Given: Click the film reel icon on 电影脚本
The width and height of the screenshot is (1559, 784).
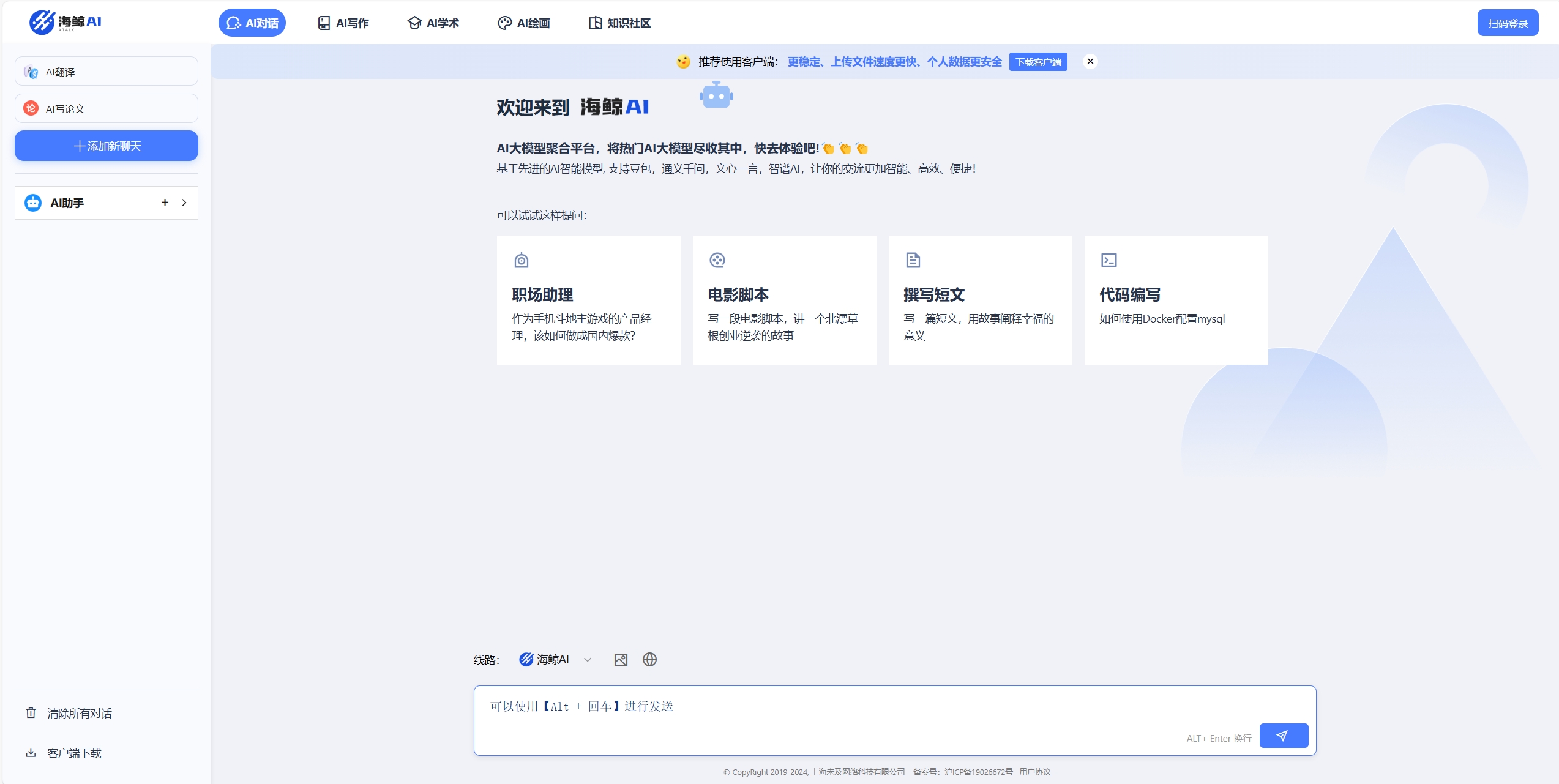Looking at the screenshot, I should (x=717, y=260).
